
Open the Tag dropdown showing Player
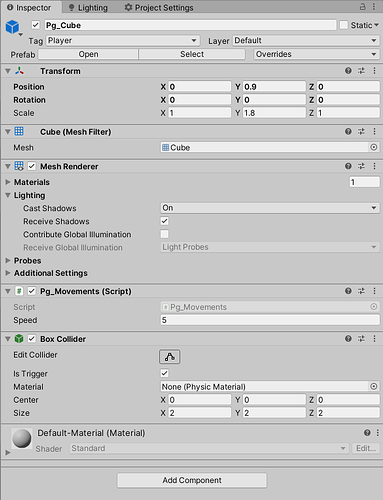click(123, 41)
